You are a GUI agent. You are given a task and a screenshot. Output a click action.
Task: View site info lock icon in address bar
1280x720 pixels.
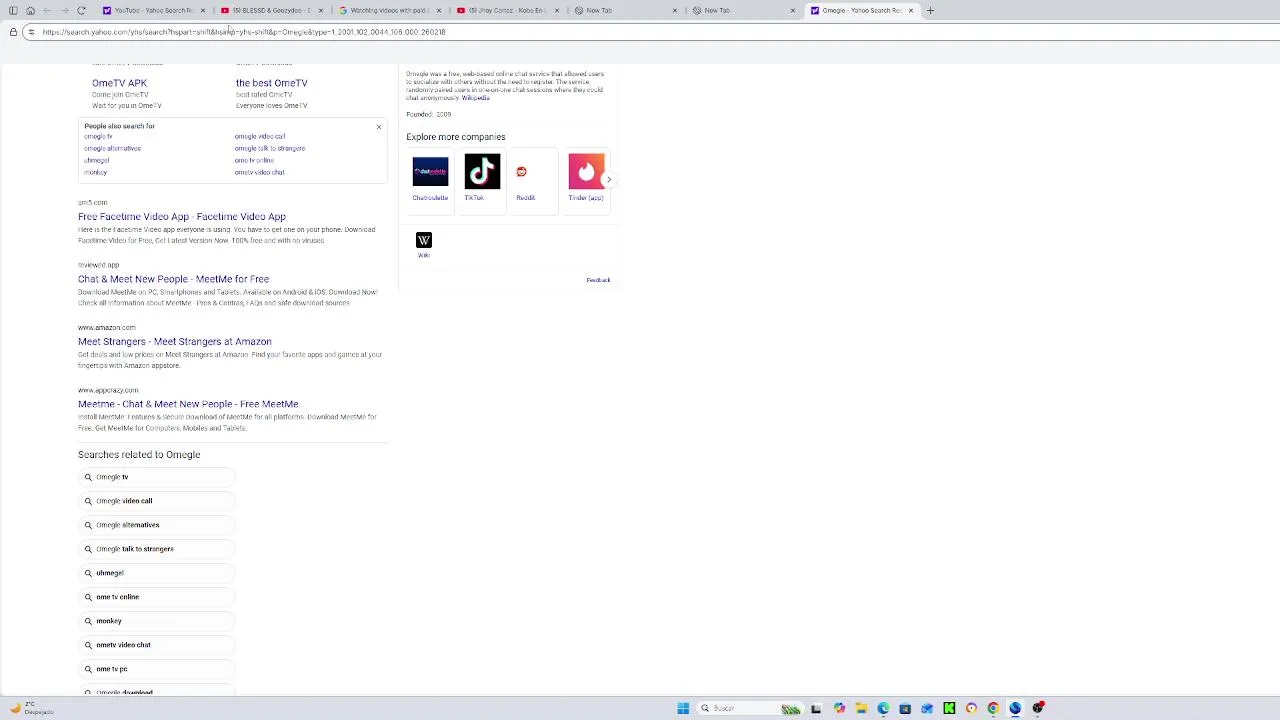[x=13, y=32]
